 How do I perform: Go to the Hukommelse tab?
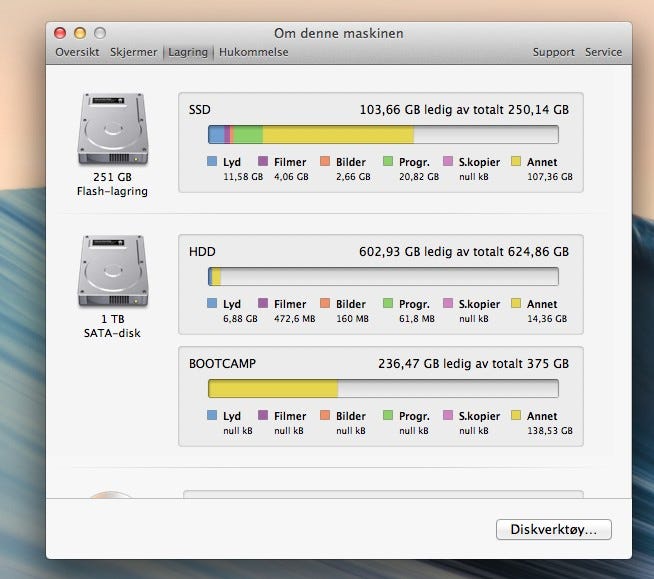point(253,52)
